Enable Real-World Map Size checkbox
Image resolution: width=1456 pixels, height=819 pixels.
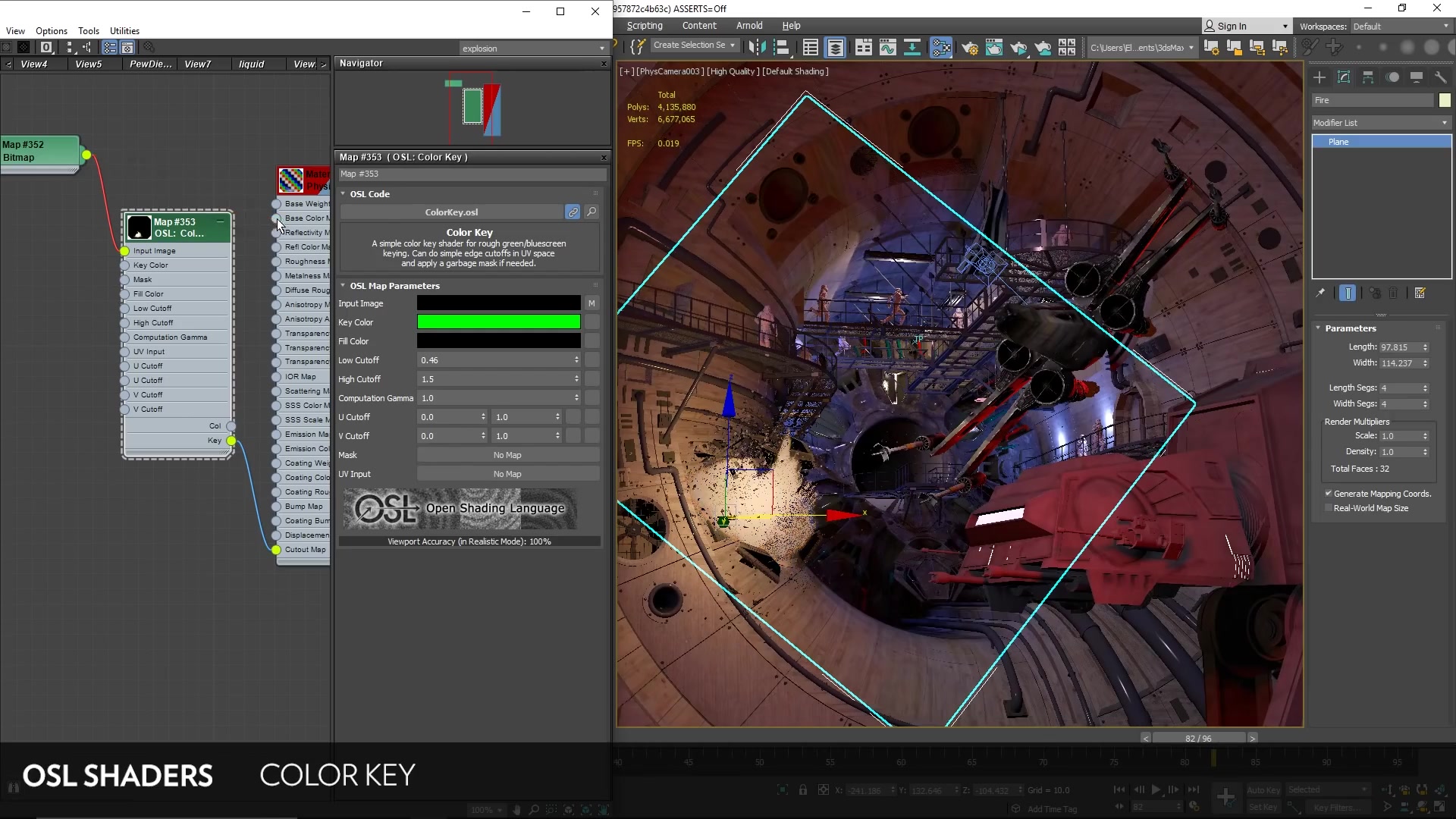coord(1329,508)
